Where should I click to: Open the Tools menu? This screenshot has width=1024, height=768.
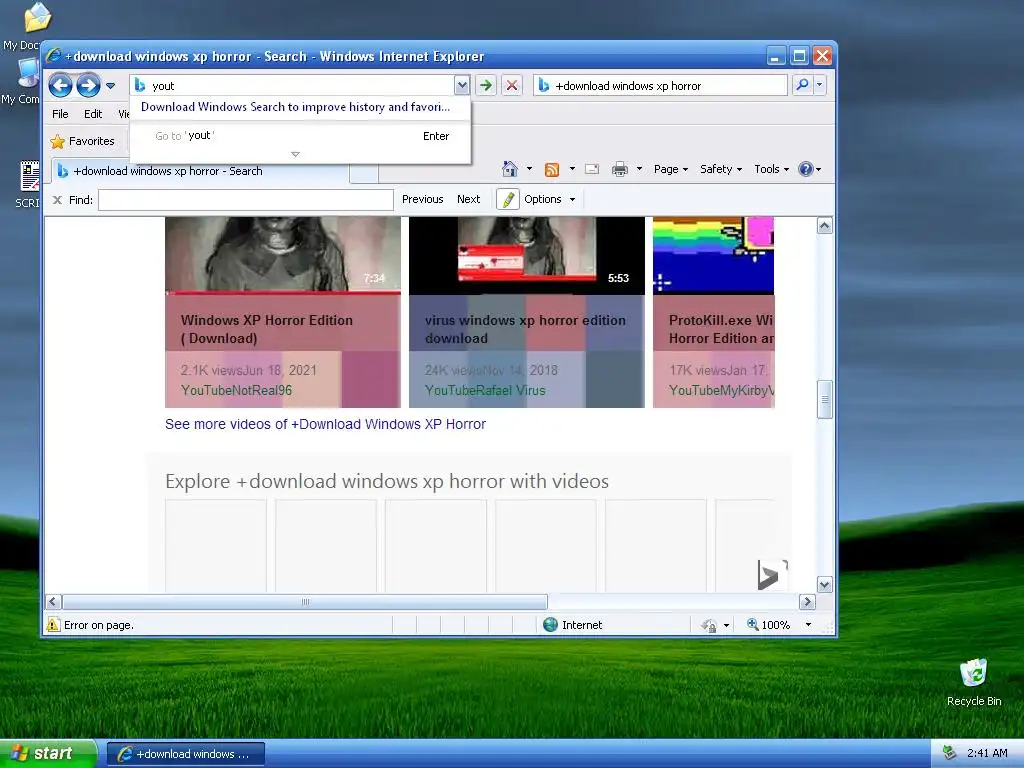(771, 169)
